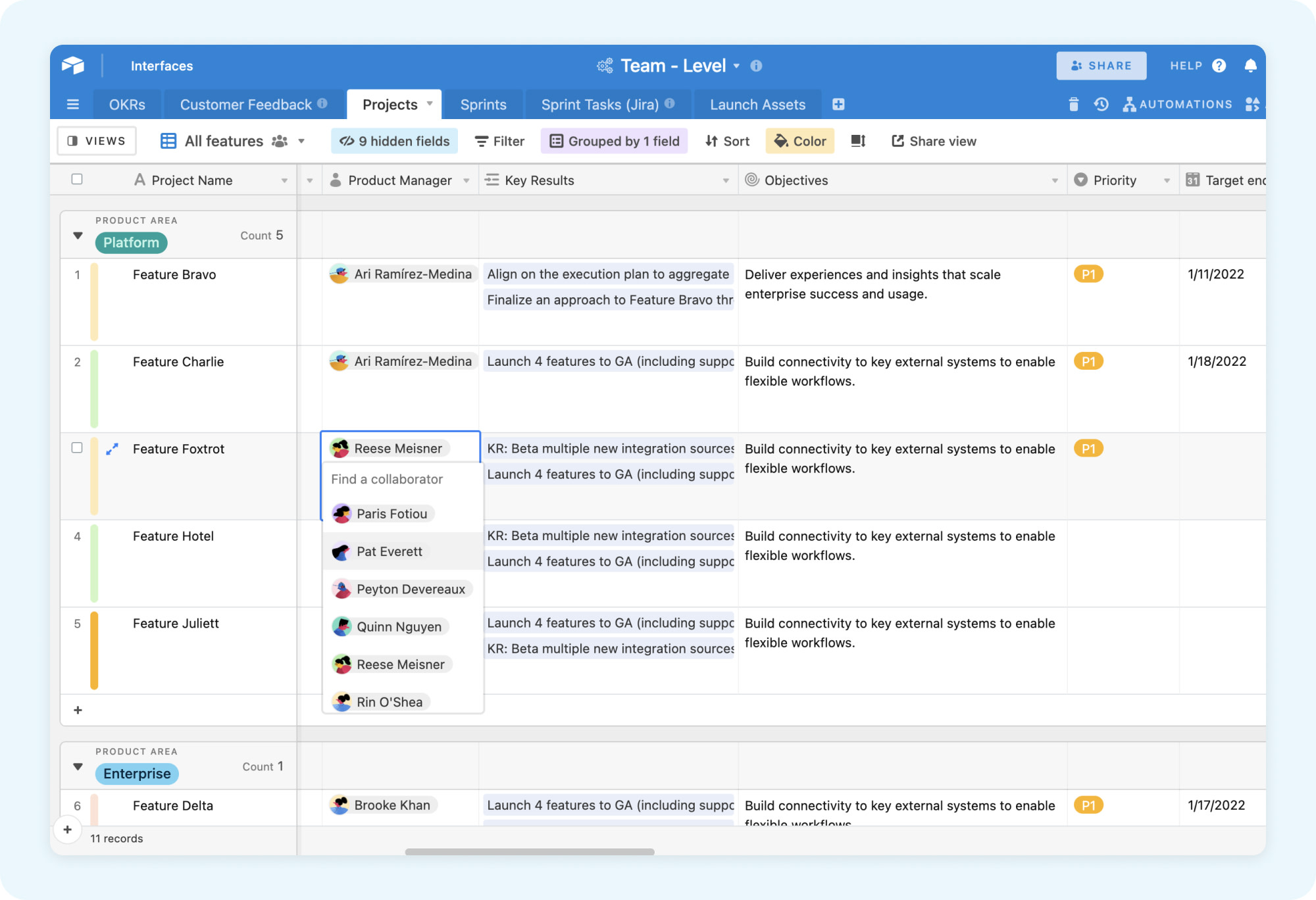Click the Help question mark icon
The width and height of the screenshot is (1316, 900).
[1219, 66]
